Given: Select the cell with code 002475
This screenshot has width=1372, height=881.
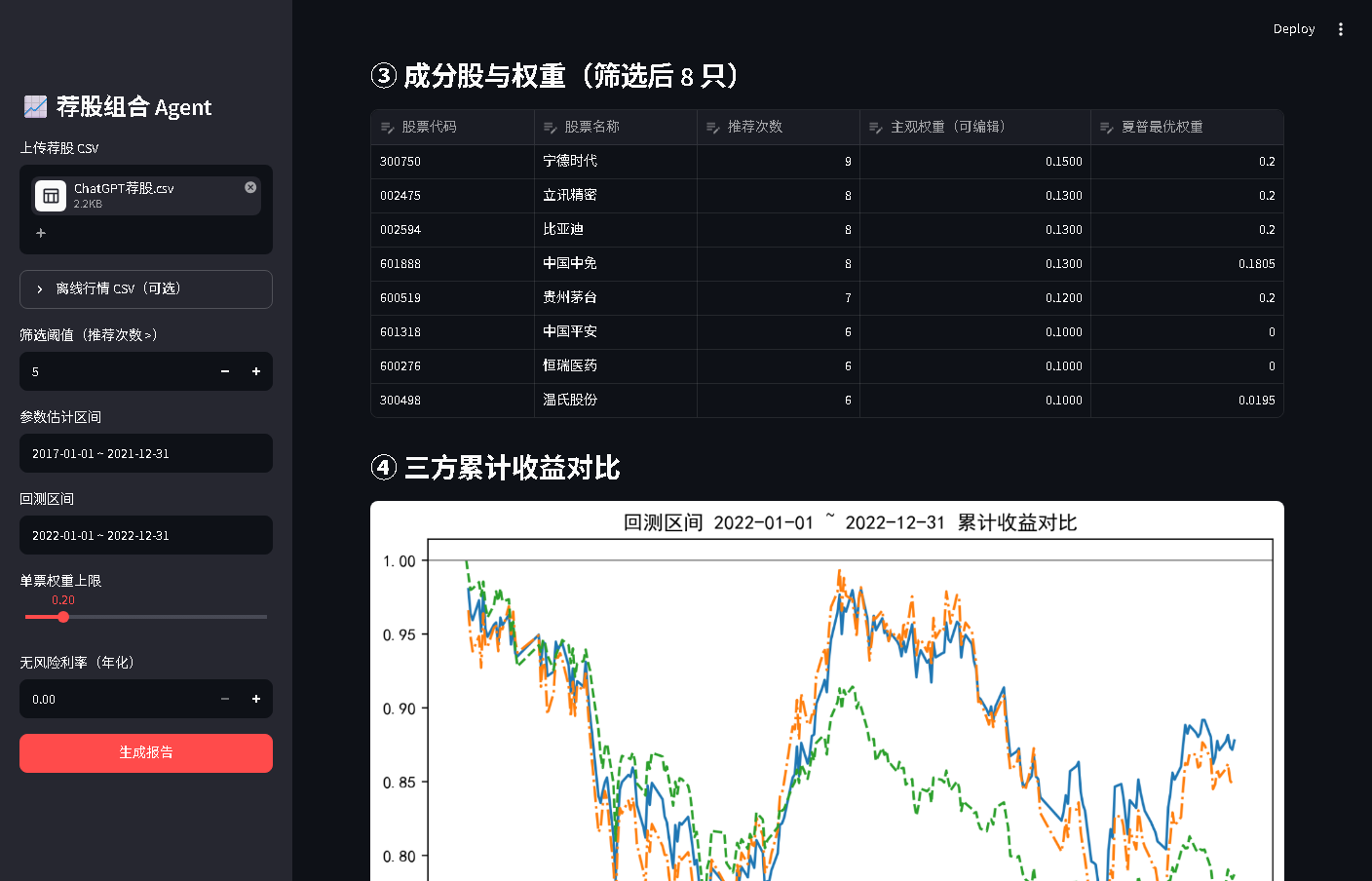Looking at the screenshot, I should [x=452, y=196].
